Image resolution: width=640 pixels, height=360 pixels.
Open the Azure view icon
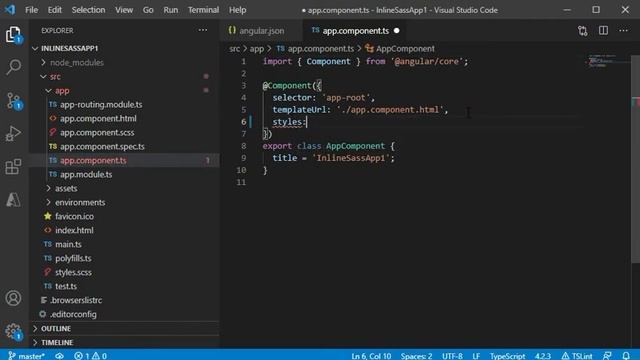(x=13, y=200)
